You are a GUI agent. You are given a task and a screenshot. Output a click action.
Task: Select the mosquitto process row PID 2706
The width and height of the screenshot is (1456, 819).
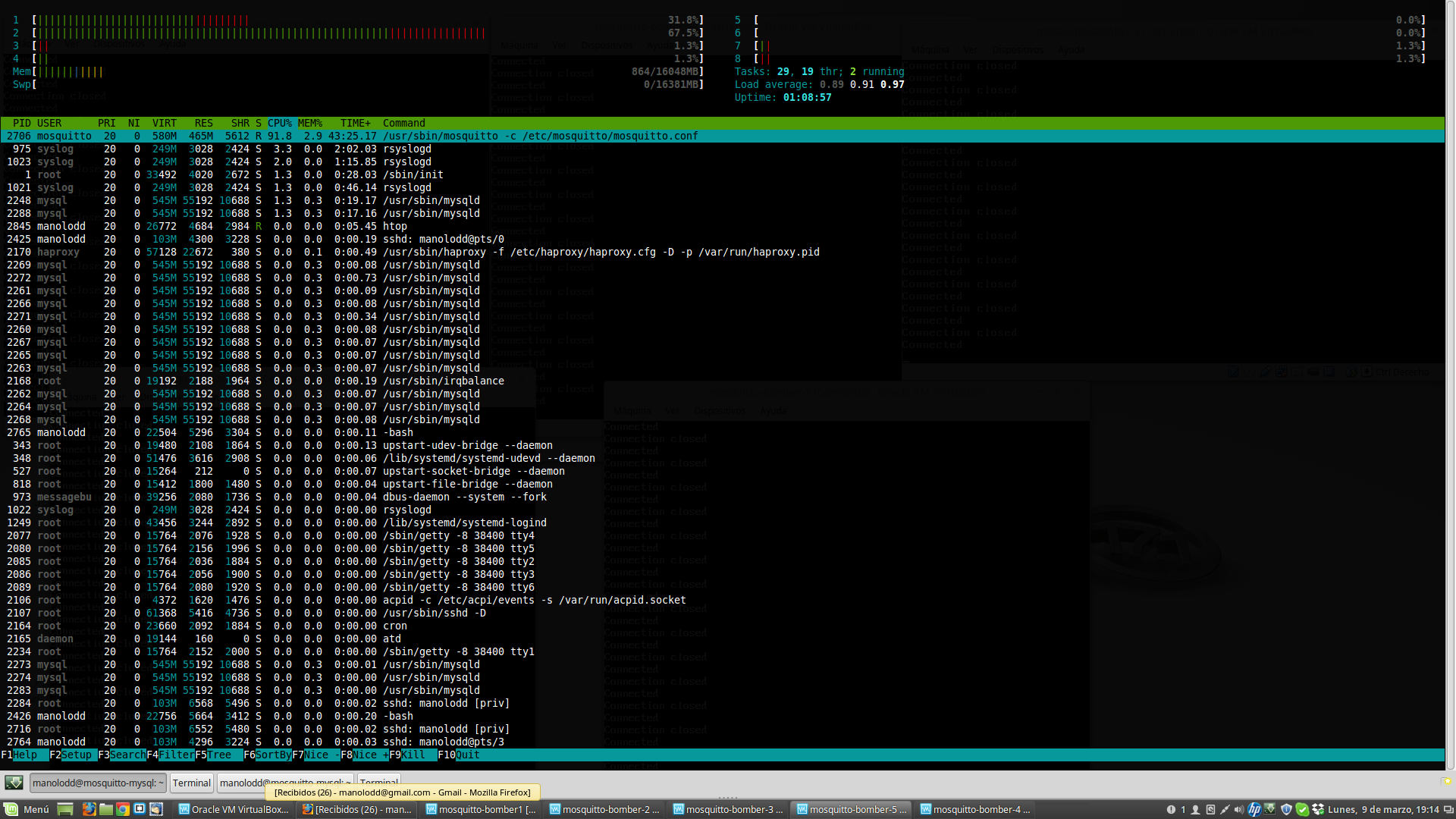722,136
